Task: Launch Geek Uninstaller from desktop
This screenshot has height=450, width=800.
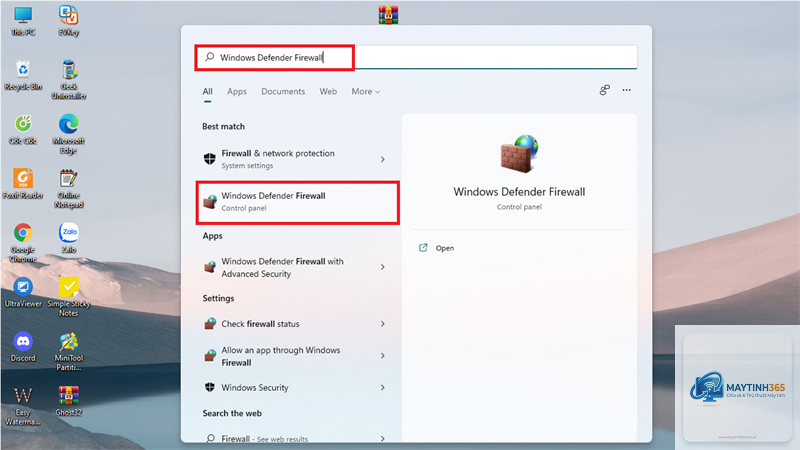Action: [x=68, y=80]
